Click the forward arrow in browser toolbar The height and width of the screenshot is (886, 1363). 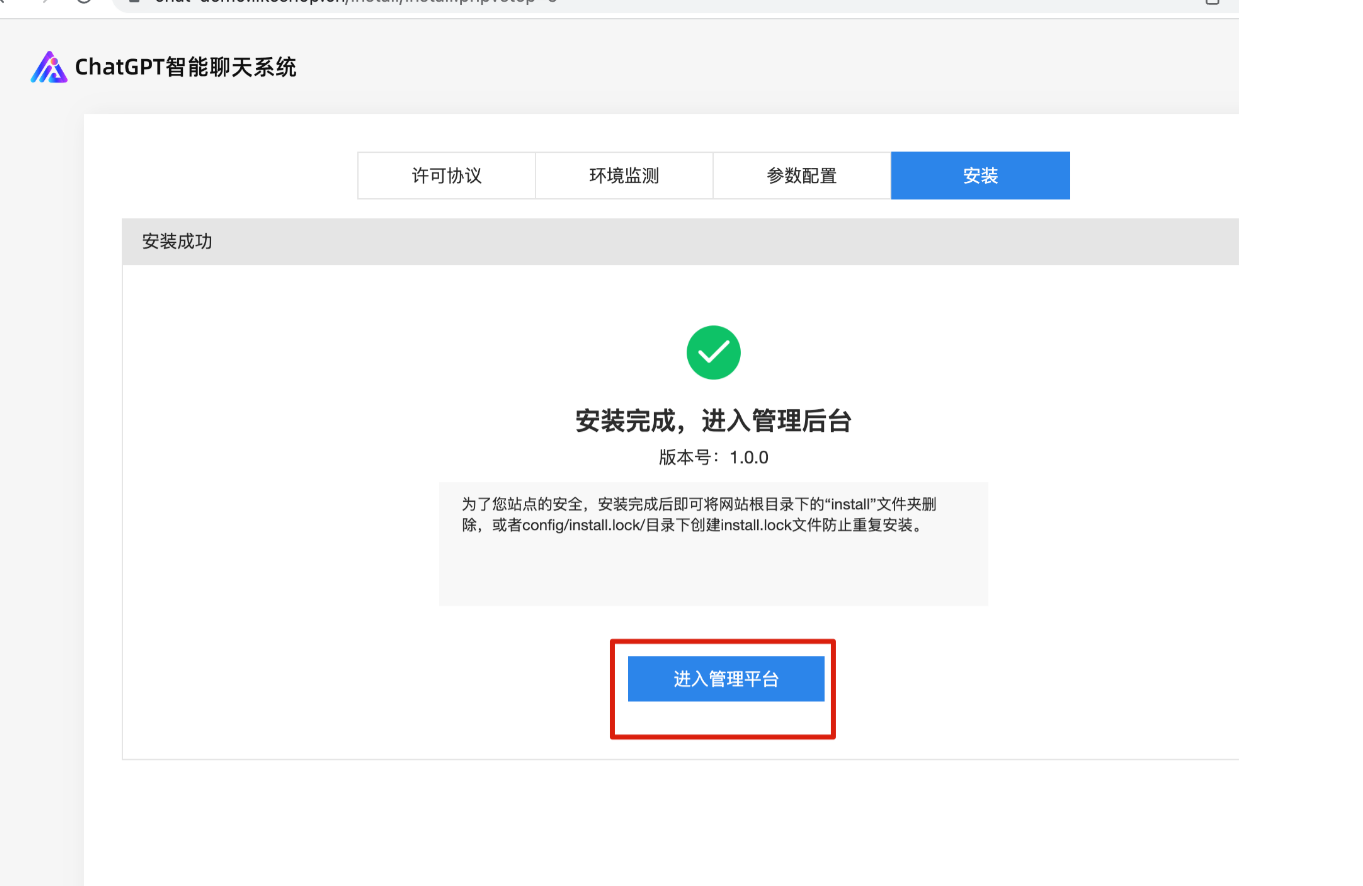[44, 2]
